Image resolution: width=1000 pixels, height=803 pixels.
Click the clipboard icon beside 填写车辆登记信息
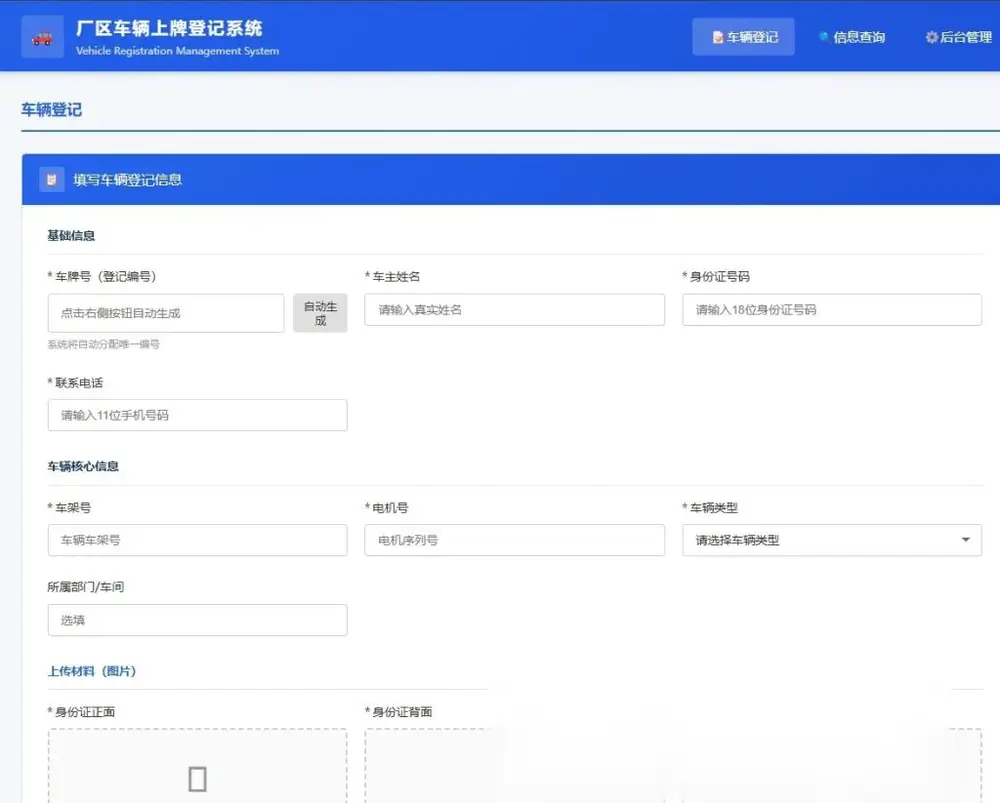52,180
